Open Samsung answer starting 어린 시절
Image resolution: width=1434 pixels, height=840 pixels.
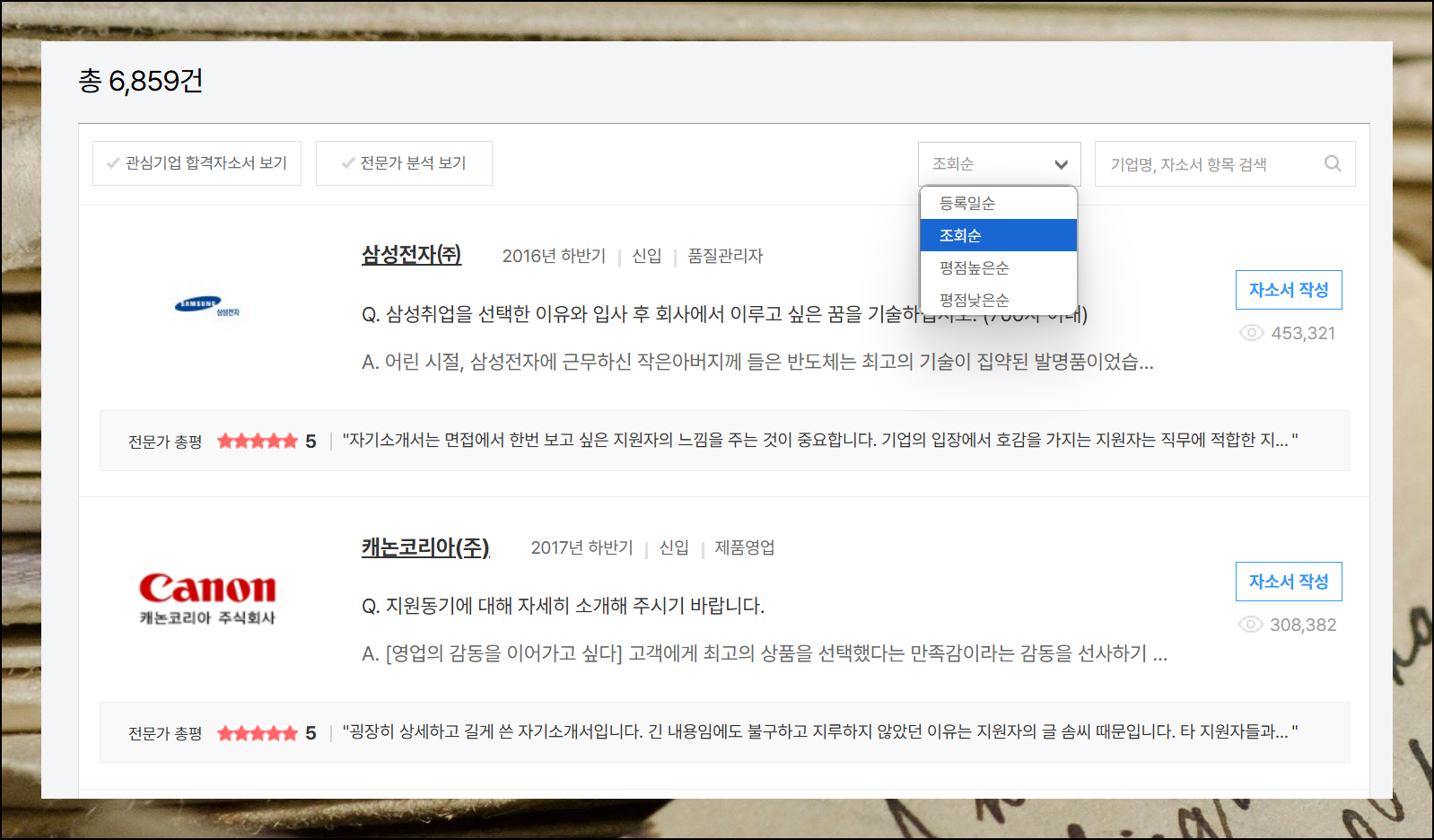click(x=757, y=362)
